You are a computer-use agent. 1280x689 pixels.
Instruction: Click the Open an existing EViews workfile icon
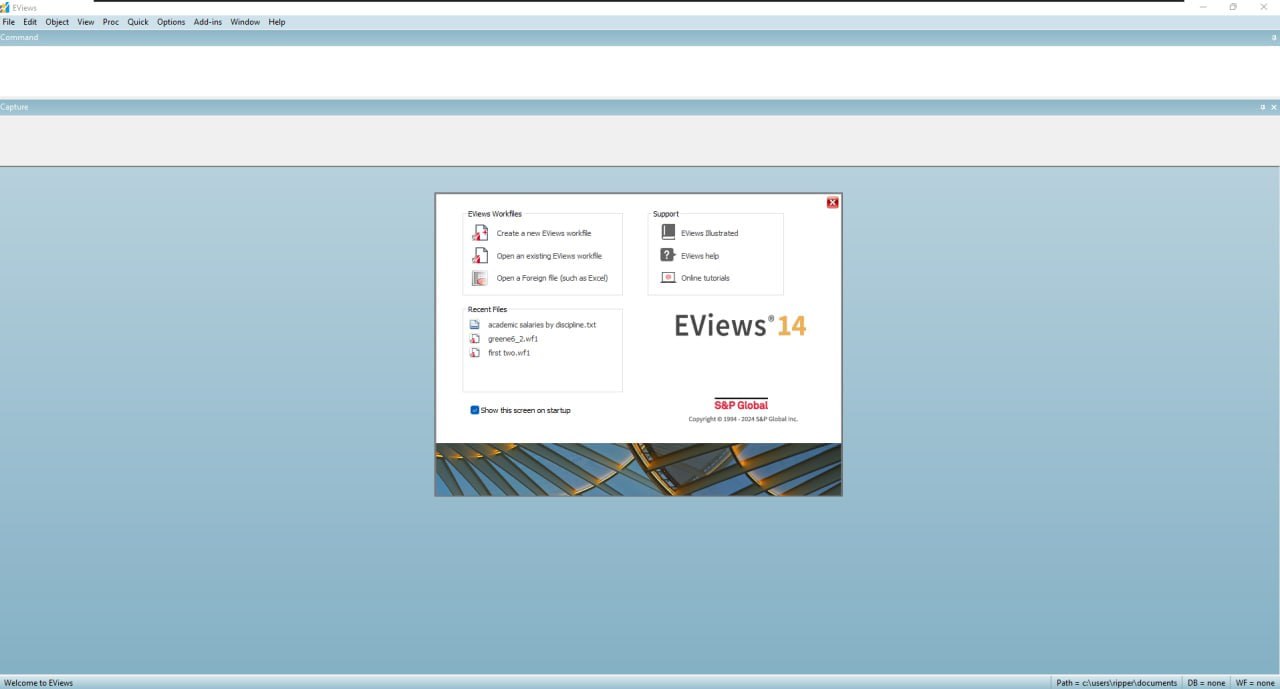(x=480, y=256)
